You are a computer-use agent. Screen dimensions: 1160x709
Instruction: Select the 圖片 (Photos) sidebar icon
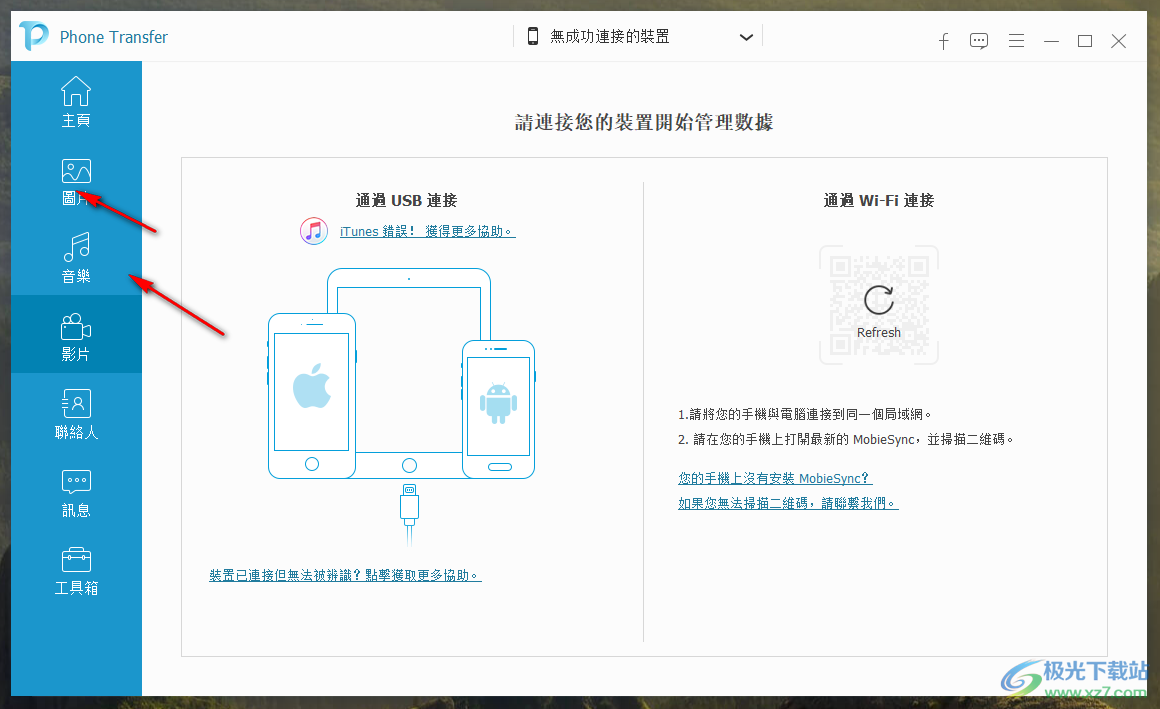point(76,180)
